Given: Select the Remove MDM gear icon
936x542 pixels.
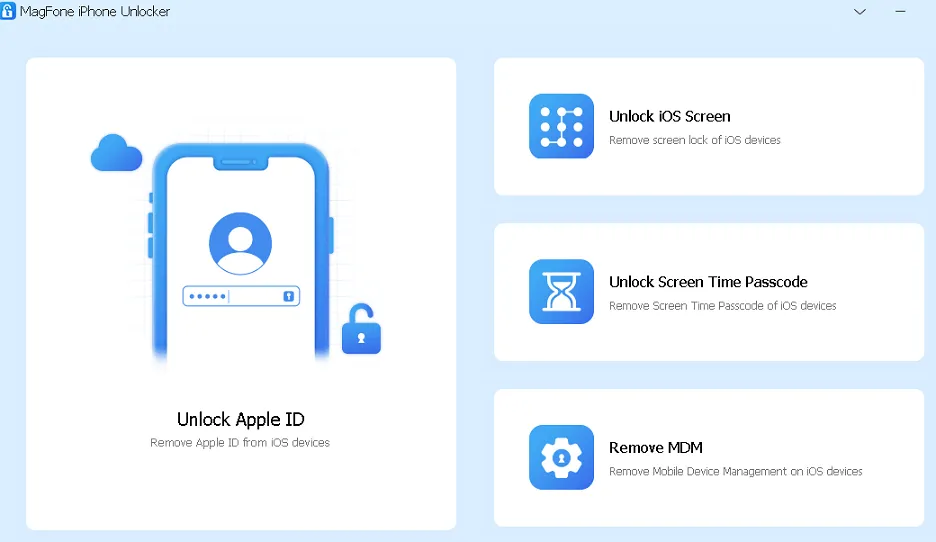Looking at the screenshot, I should click(x=561, y=458).
